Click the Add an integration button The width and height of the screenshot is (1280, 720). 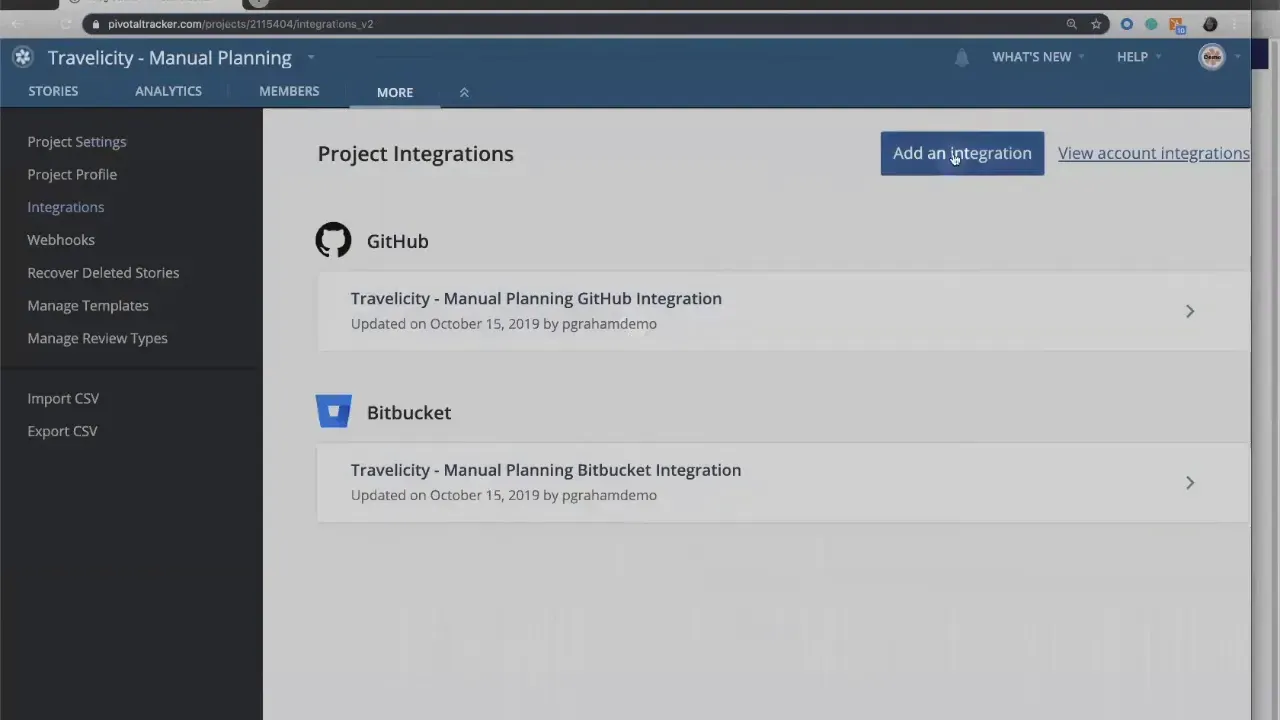point(961,153)
